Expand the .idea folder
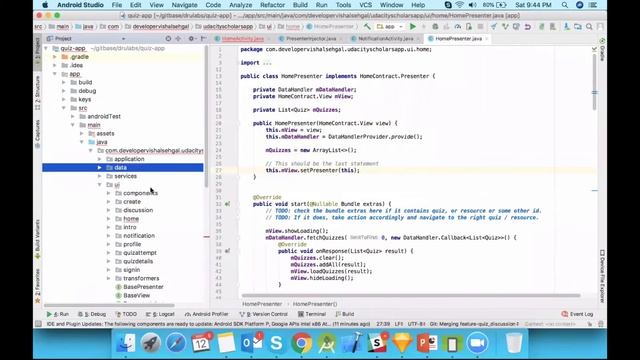 coord(55,65)
